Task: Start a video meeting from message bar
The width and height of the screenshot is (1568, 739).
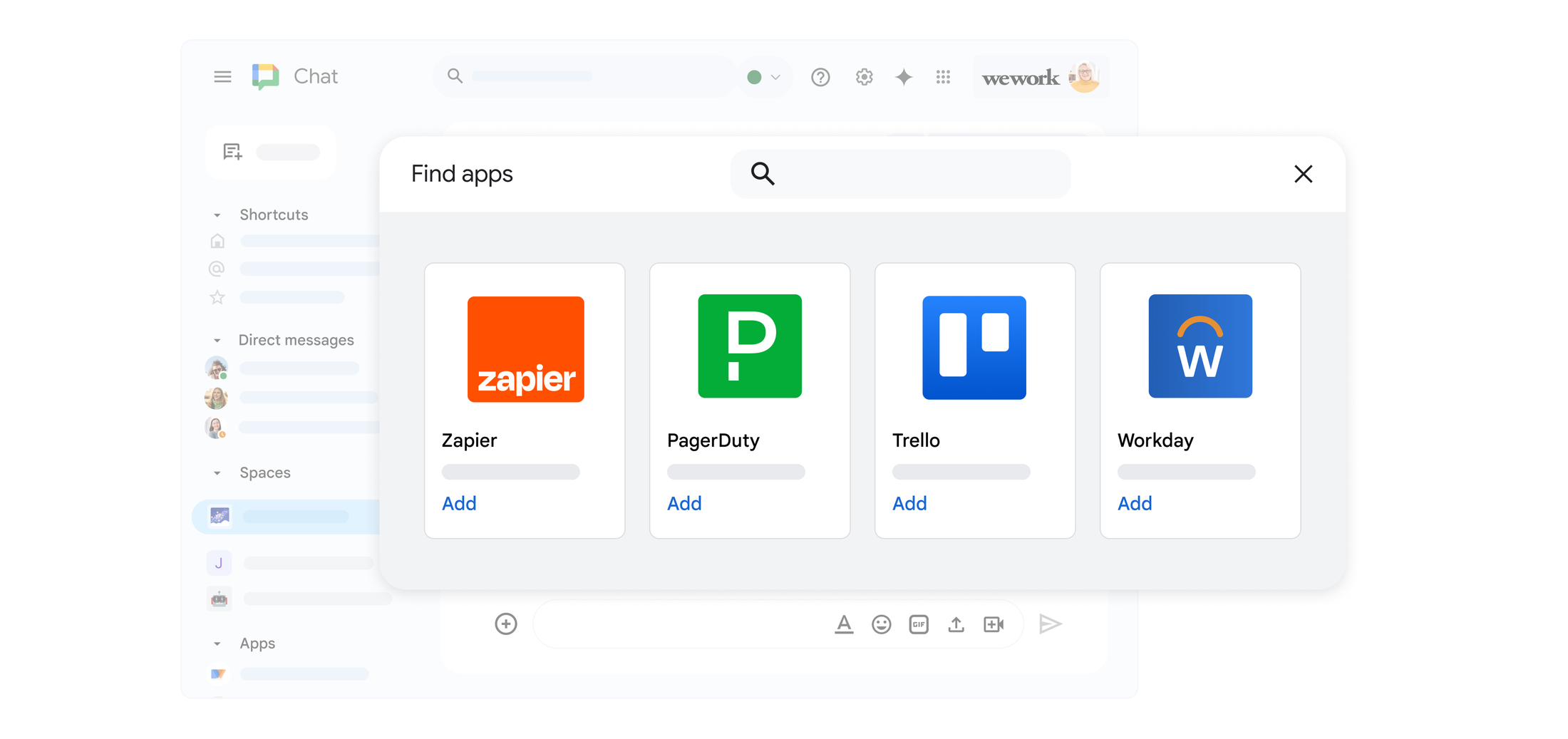Action: pos(994,624)
